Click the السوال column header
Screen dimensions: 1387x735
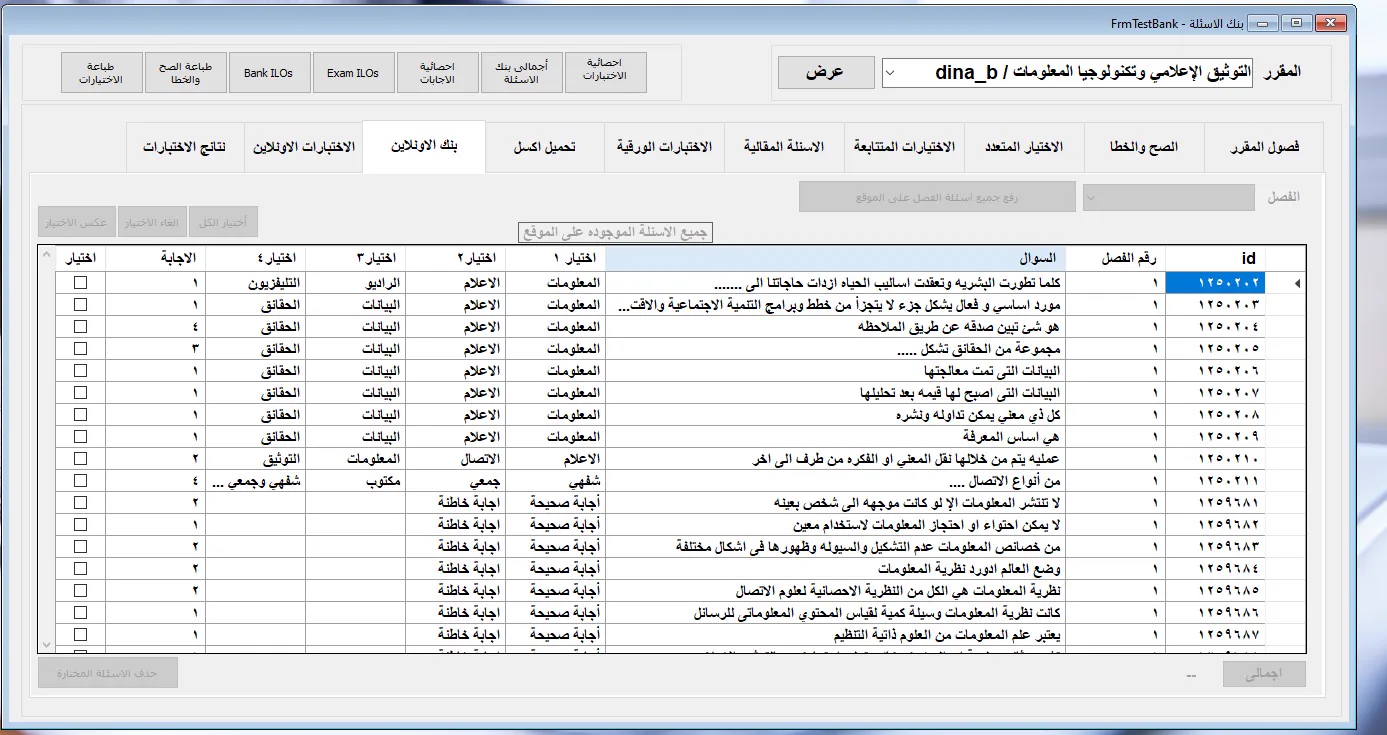coord(836,258)
